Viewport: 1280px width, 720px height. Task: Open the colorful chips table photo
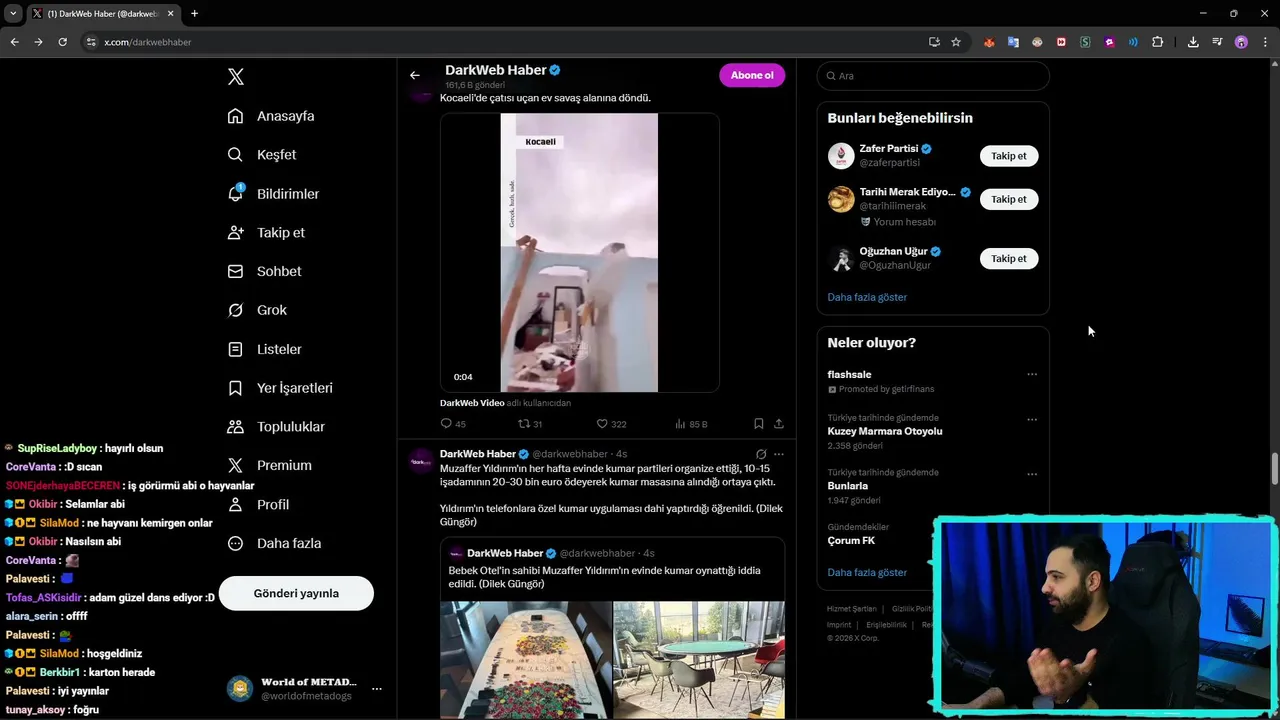pos(526,660)
